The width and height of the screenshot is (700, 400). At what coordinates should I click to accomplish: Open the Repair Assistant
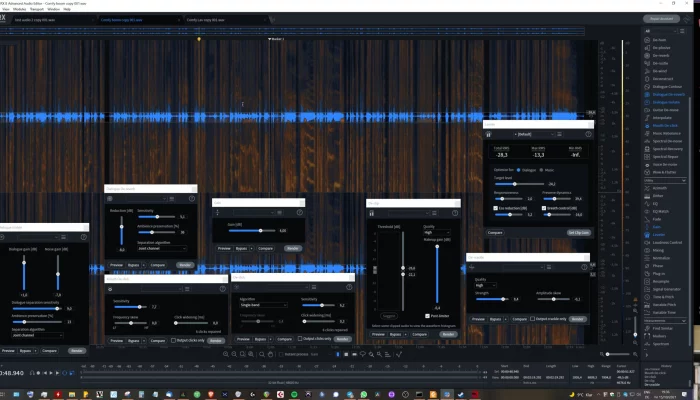[x=661, y=19]
